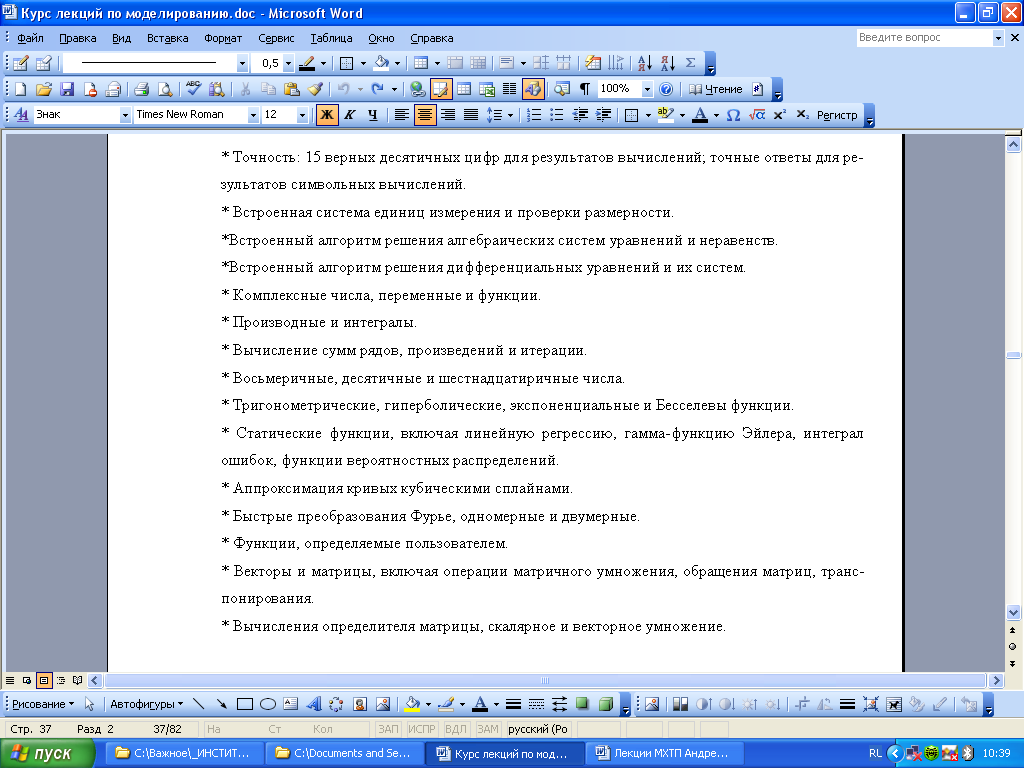Toggle show paragraph marks ¶

(x=585, y=89)
